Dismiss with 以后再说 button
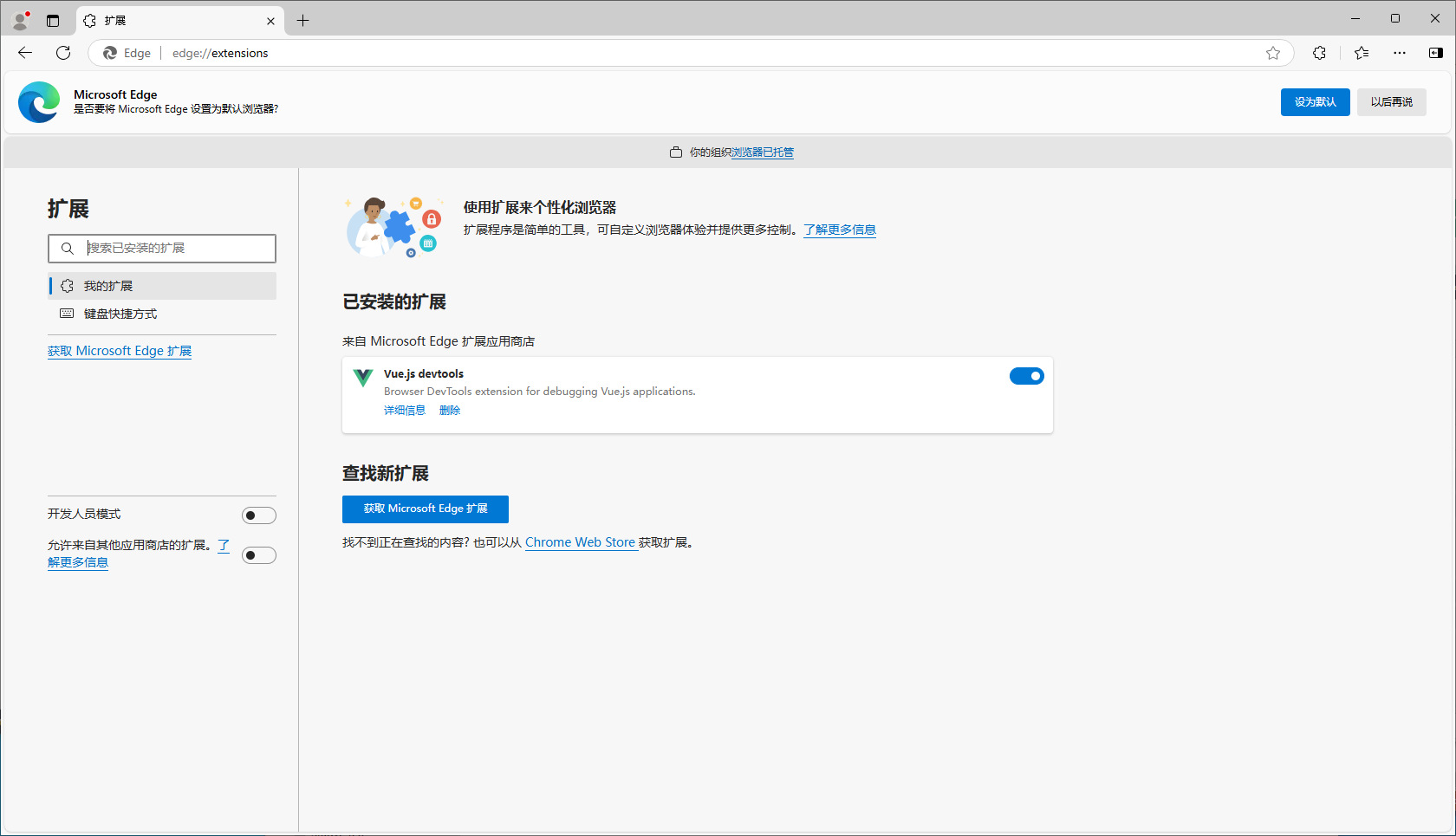Screen dimensions: 1456x836 (1391, 102)
